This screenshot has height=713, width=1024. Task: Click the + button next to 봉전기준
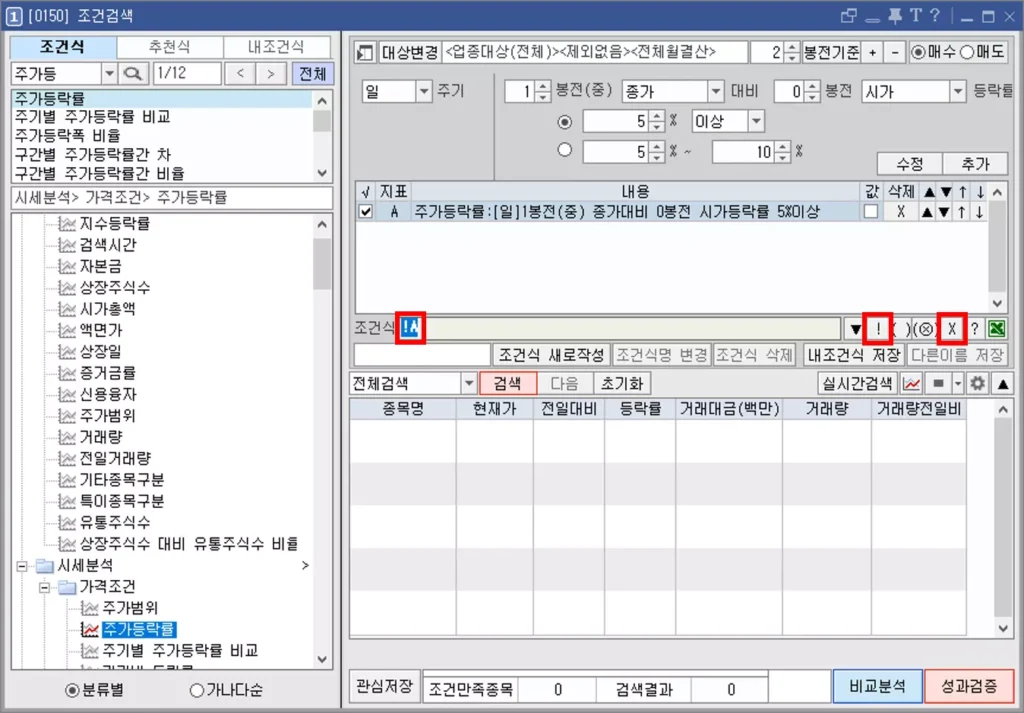[872, 52]
